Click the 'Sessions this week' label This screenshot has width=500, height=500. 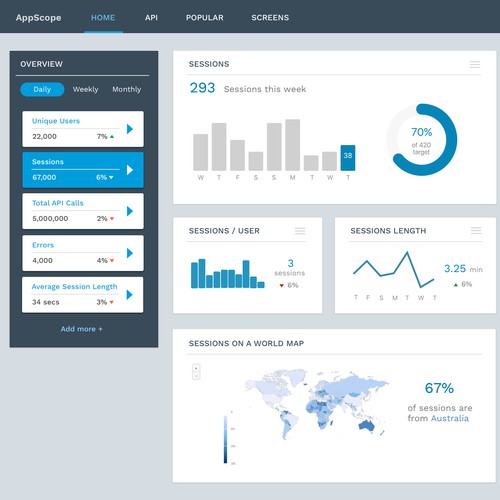coord(265,89)
